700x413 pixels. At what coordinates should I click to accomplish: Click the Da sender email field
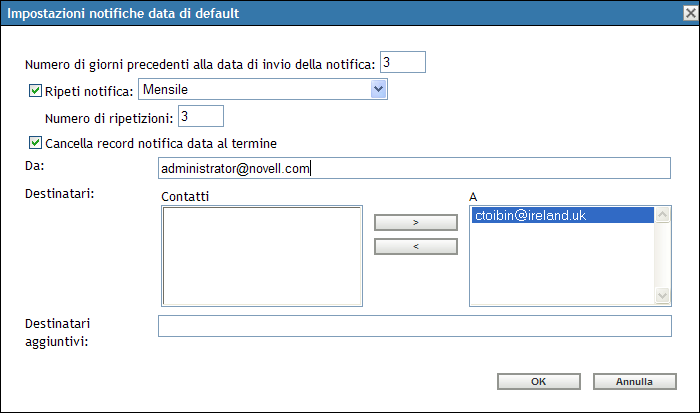[x=413, y=168]
